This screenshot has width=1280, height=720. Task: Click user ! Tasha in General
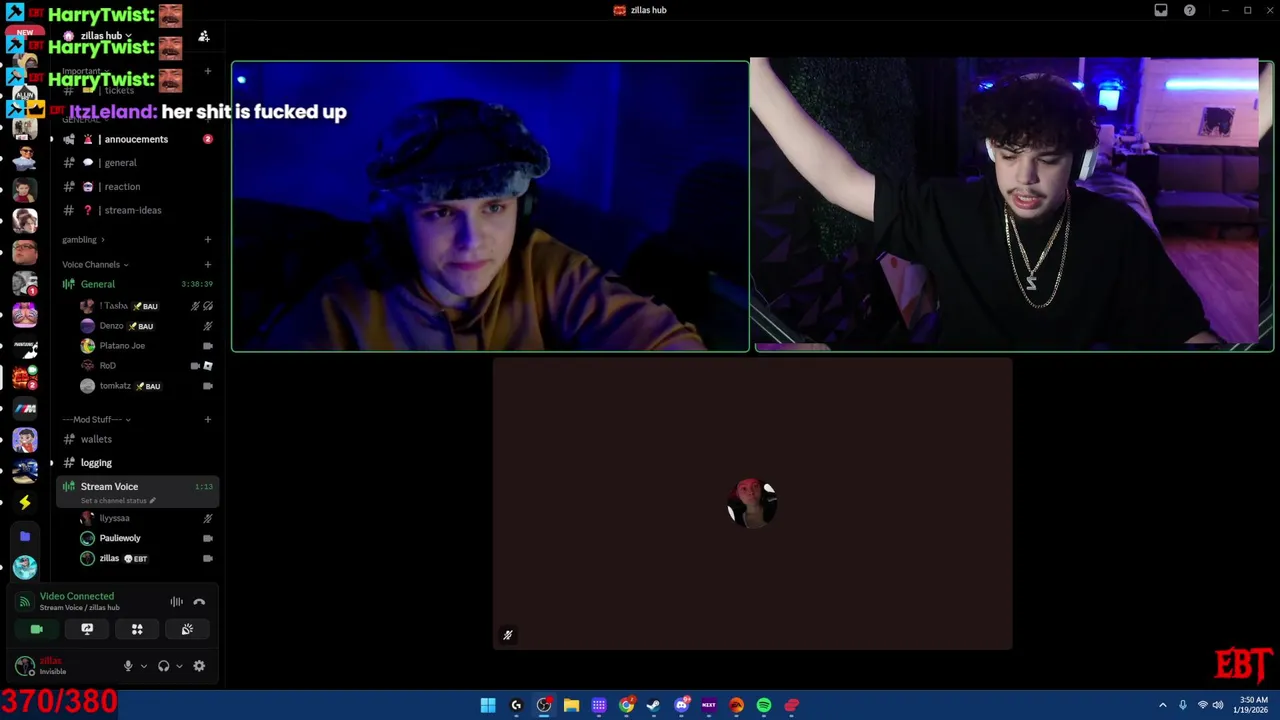click(146, 306)
